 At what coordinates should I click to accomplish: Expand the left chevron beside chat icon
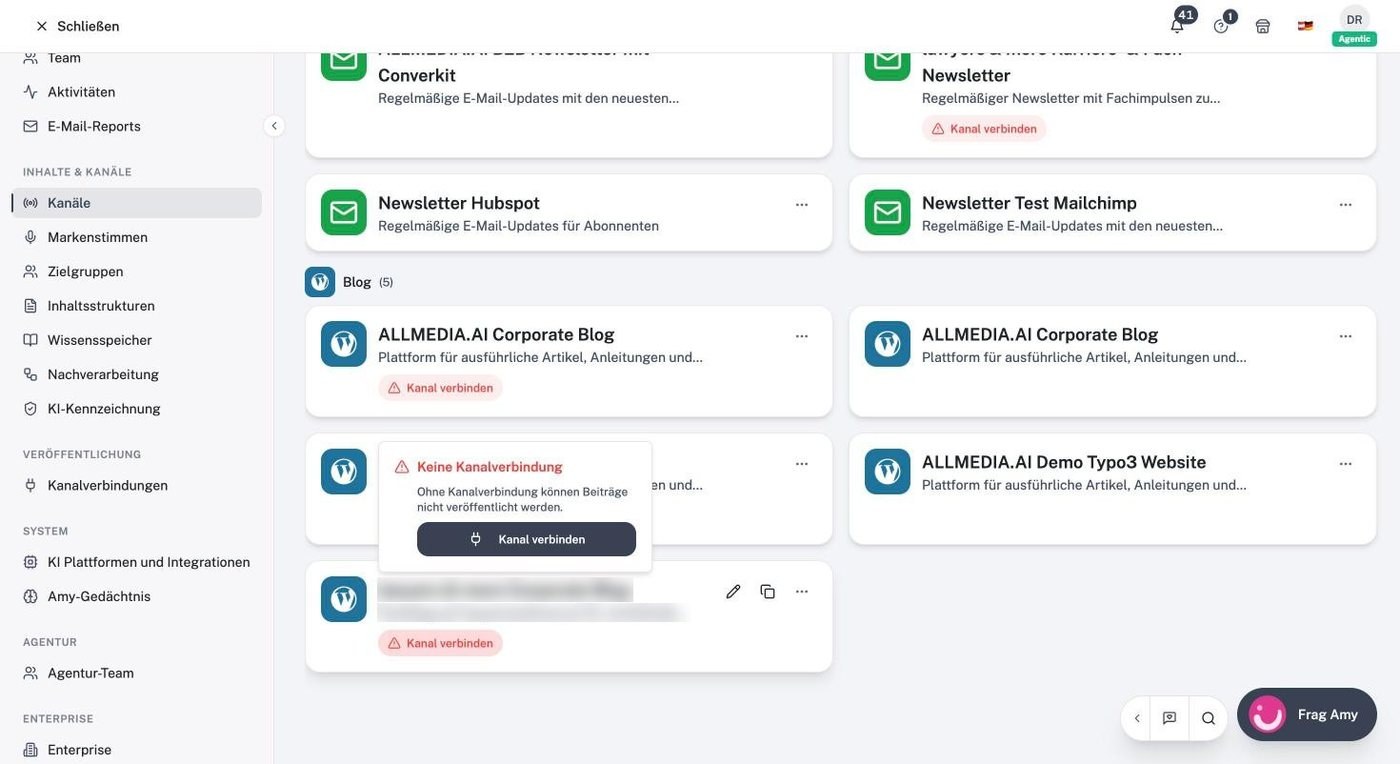click(x=1137, y=718)
